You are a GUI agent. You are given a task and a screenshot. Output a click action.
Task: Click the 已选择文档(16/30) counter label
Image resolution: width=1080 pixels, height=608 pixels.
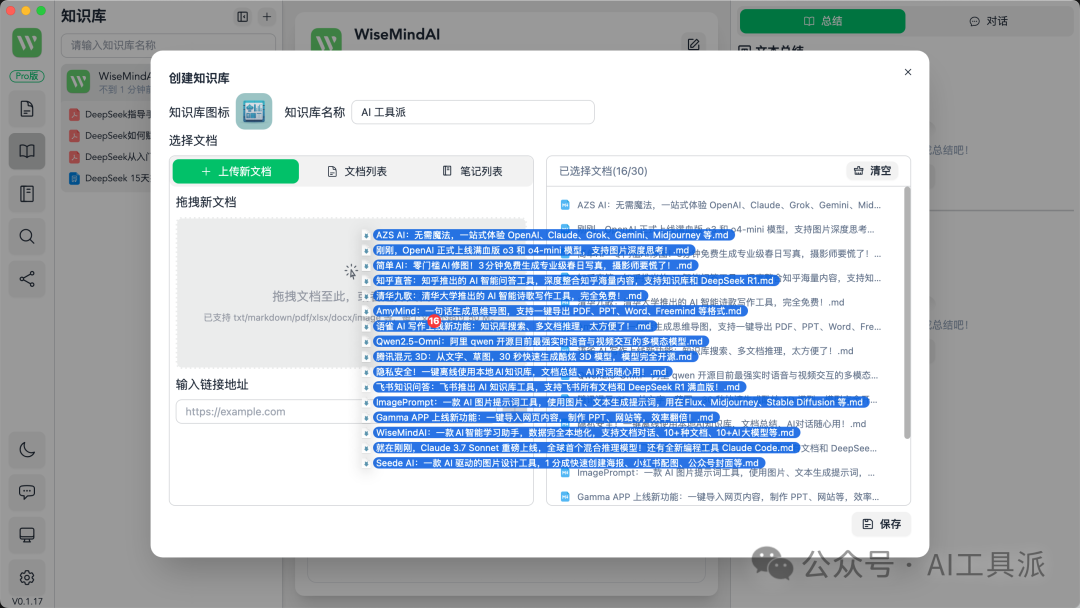point(603,171)
